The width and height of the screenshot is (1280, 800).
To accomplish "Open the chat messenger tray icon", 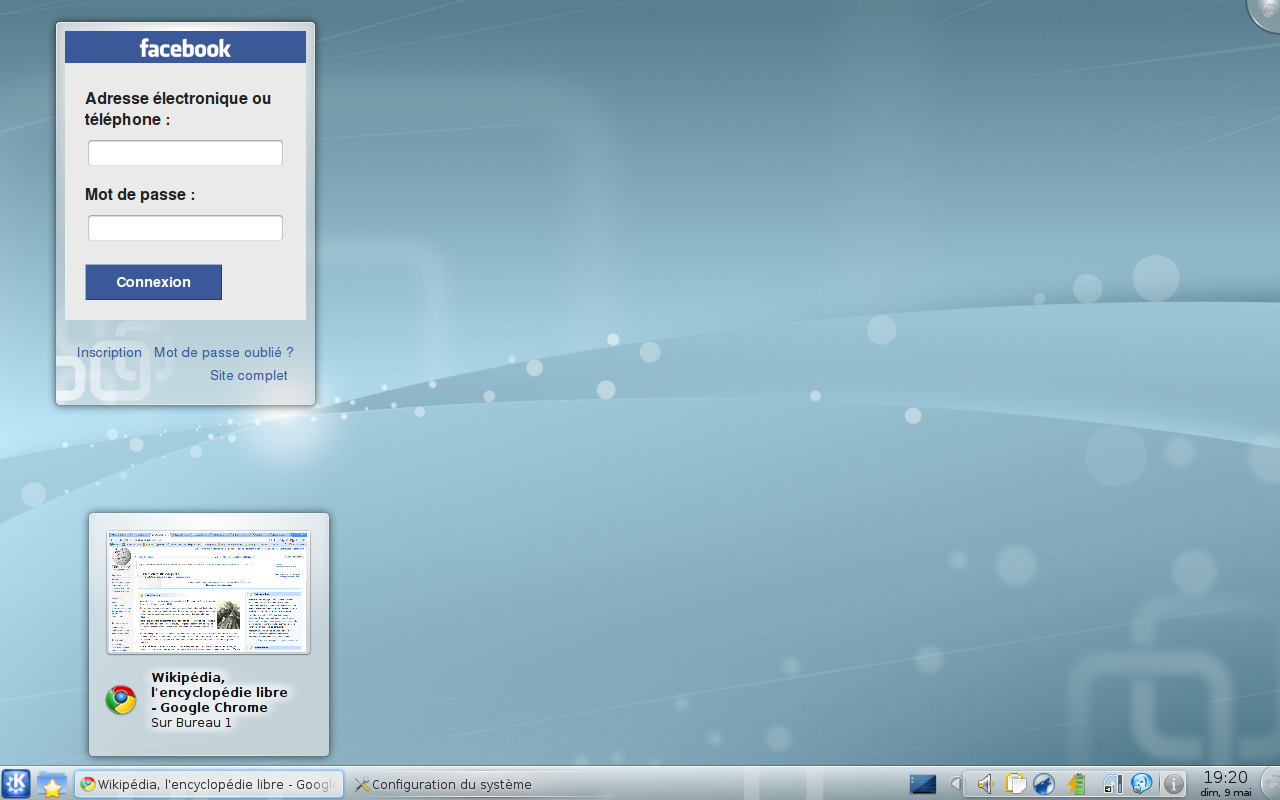I will [1141, 784].
